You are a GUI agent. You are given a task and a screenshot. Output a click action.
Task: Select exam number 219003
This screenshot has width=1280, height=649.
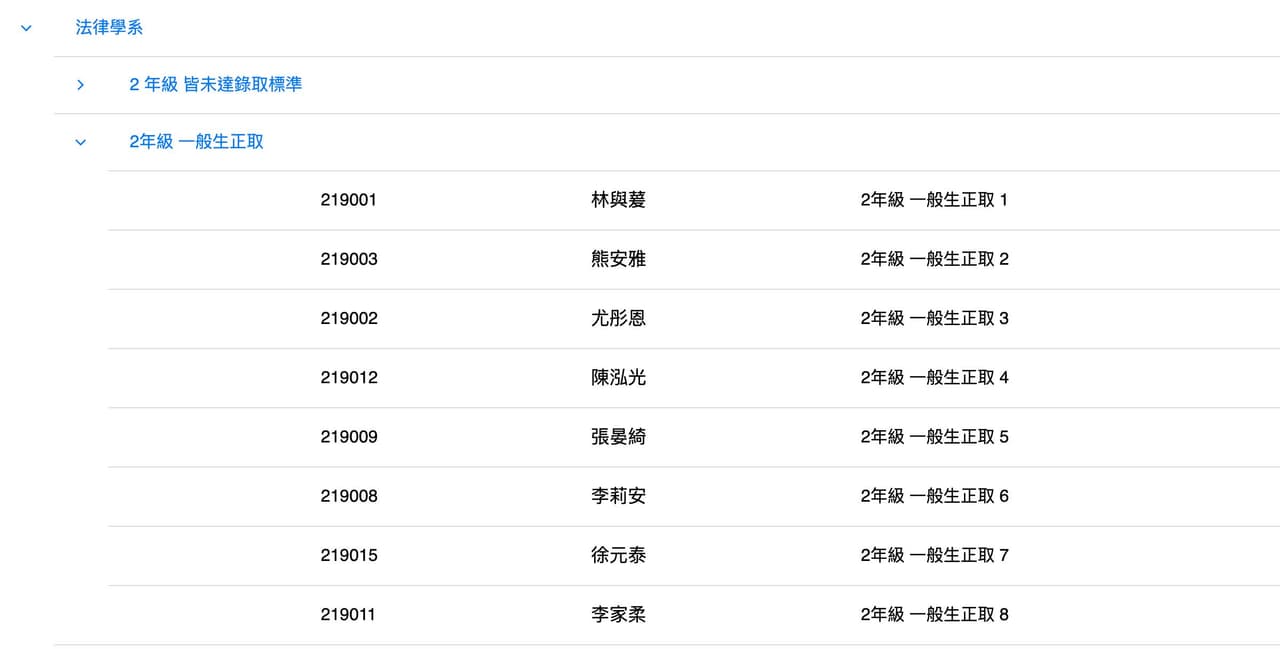(x=349, y=259)
